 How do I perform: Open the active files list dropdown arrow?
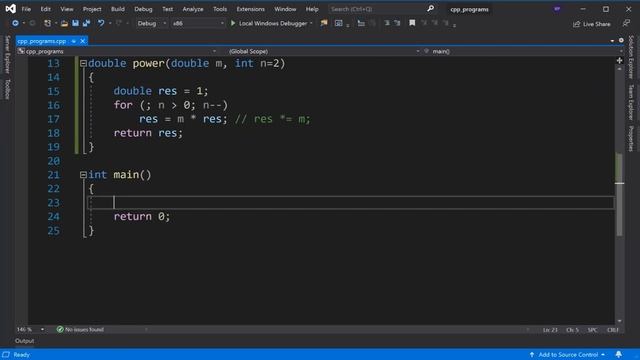612,41
